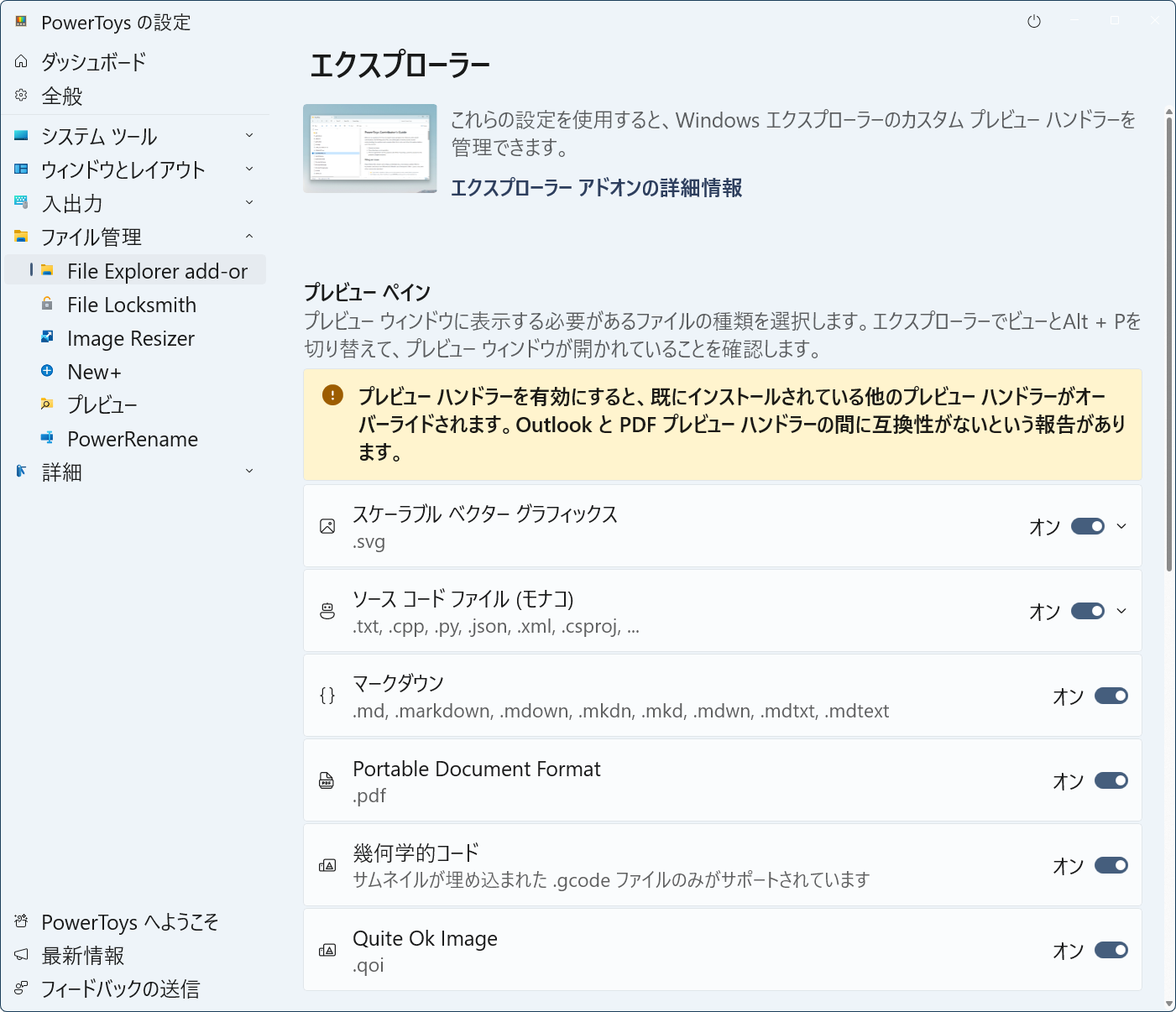Screen dimensions: 1176x1012
Task: Turn off the SVG preview toggle
Action: [x=1088, y=526]
